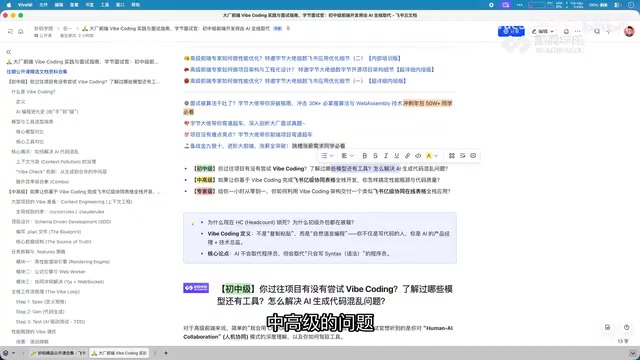The height and width of the screenshot is (360, 640).
Task: Open the 妙码学院 breadcrumb
Action: point(43,29)
